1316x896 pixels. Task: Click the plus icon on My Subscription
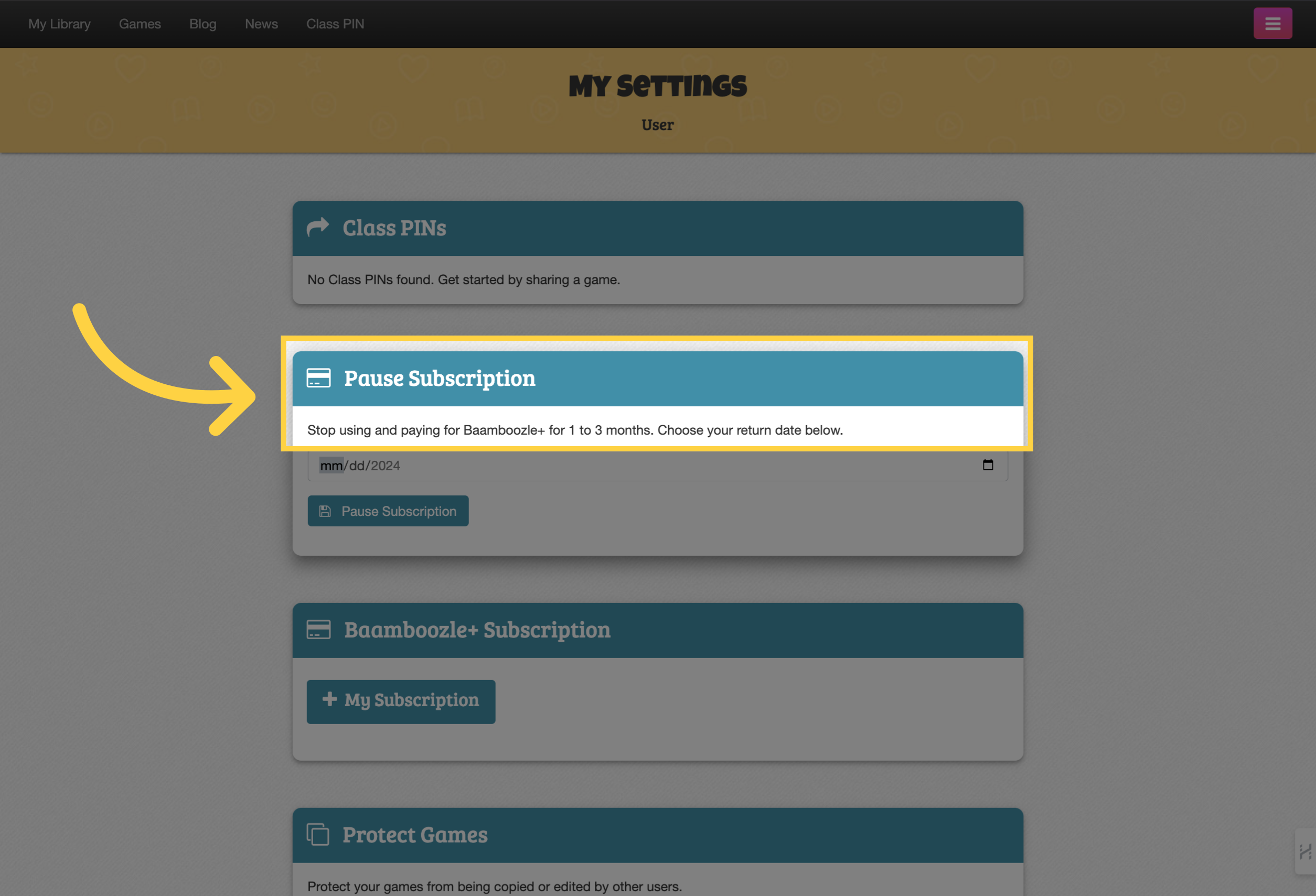(329, 699)
